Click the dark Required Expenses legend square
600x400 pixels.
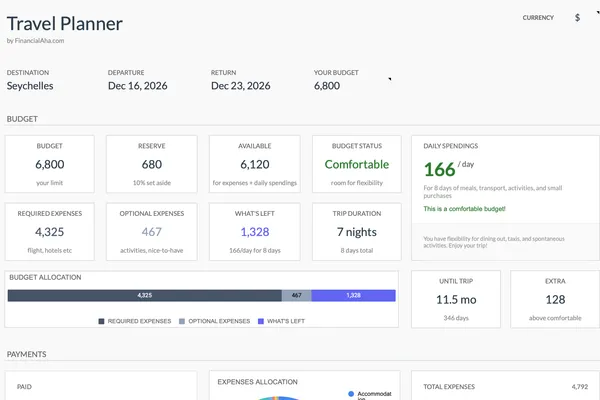click(102, 321)
